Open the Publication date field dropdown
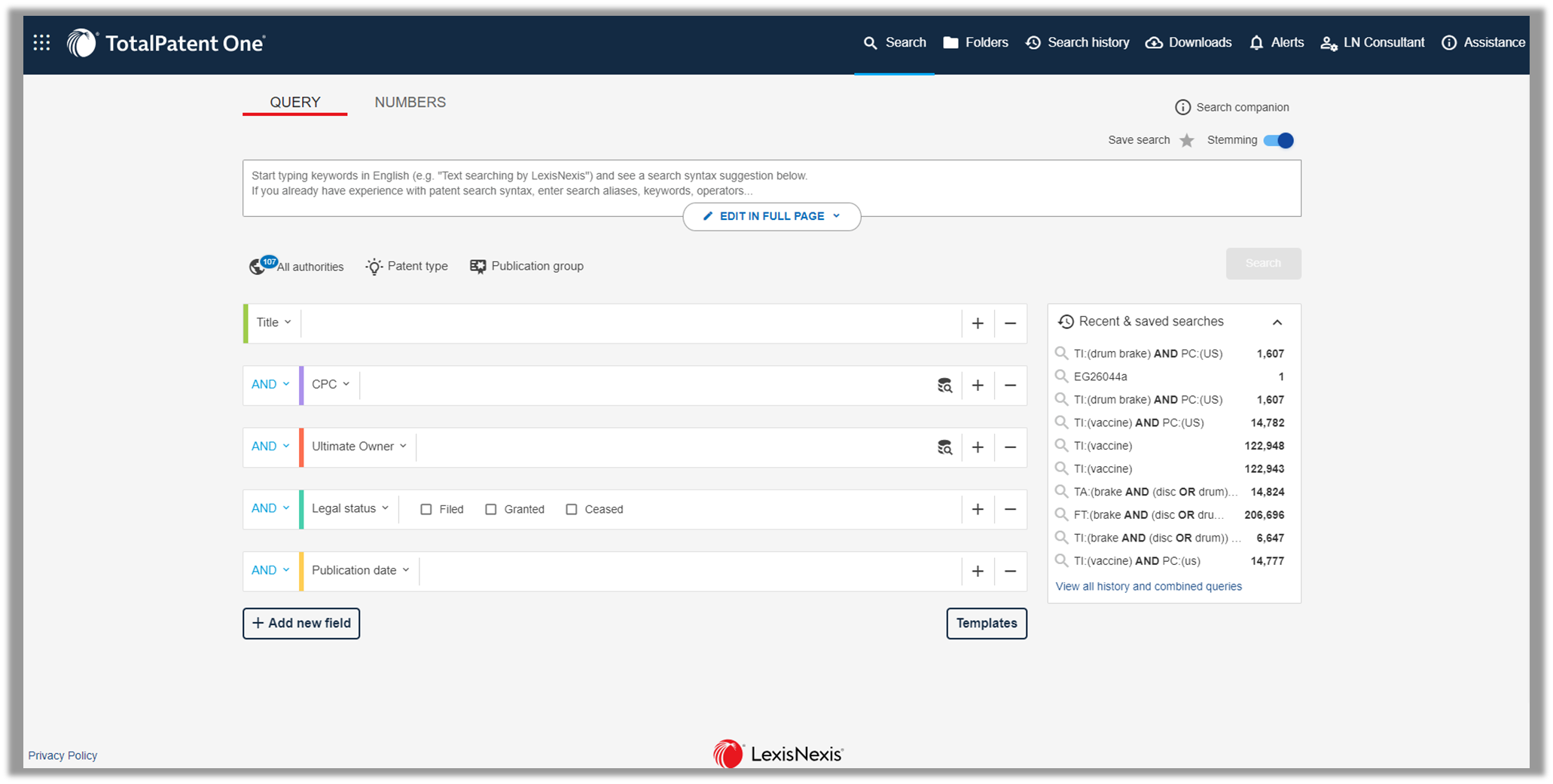 tap(361, 570)
